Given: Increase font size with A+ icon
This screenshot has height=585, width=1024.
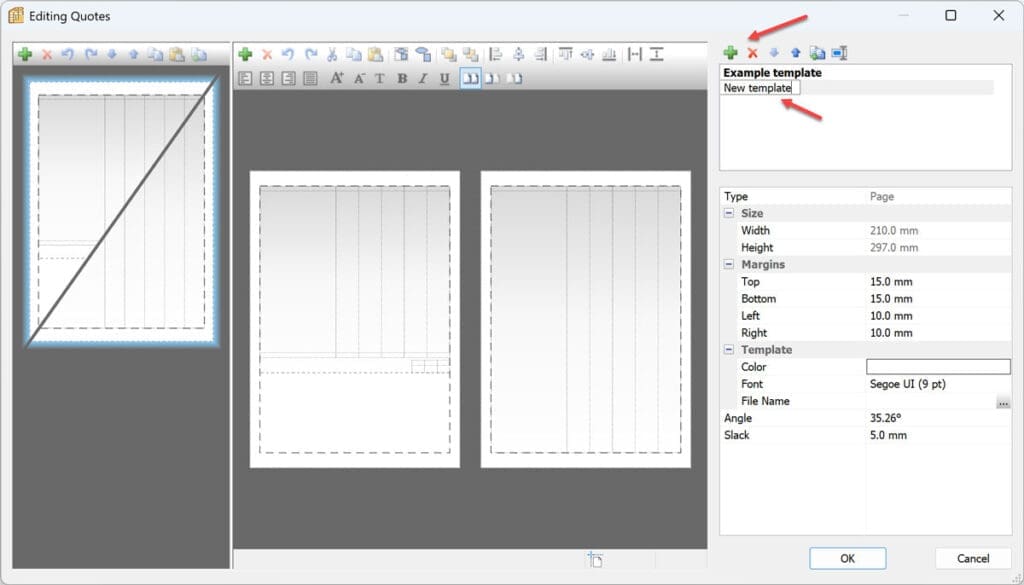Looking at the screenshot, I should 336,79.
